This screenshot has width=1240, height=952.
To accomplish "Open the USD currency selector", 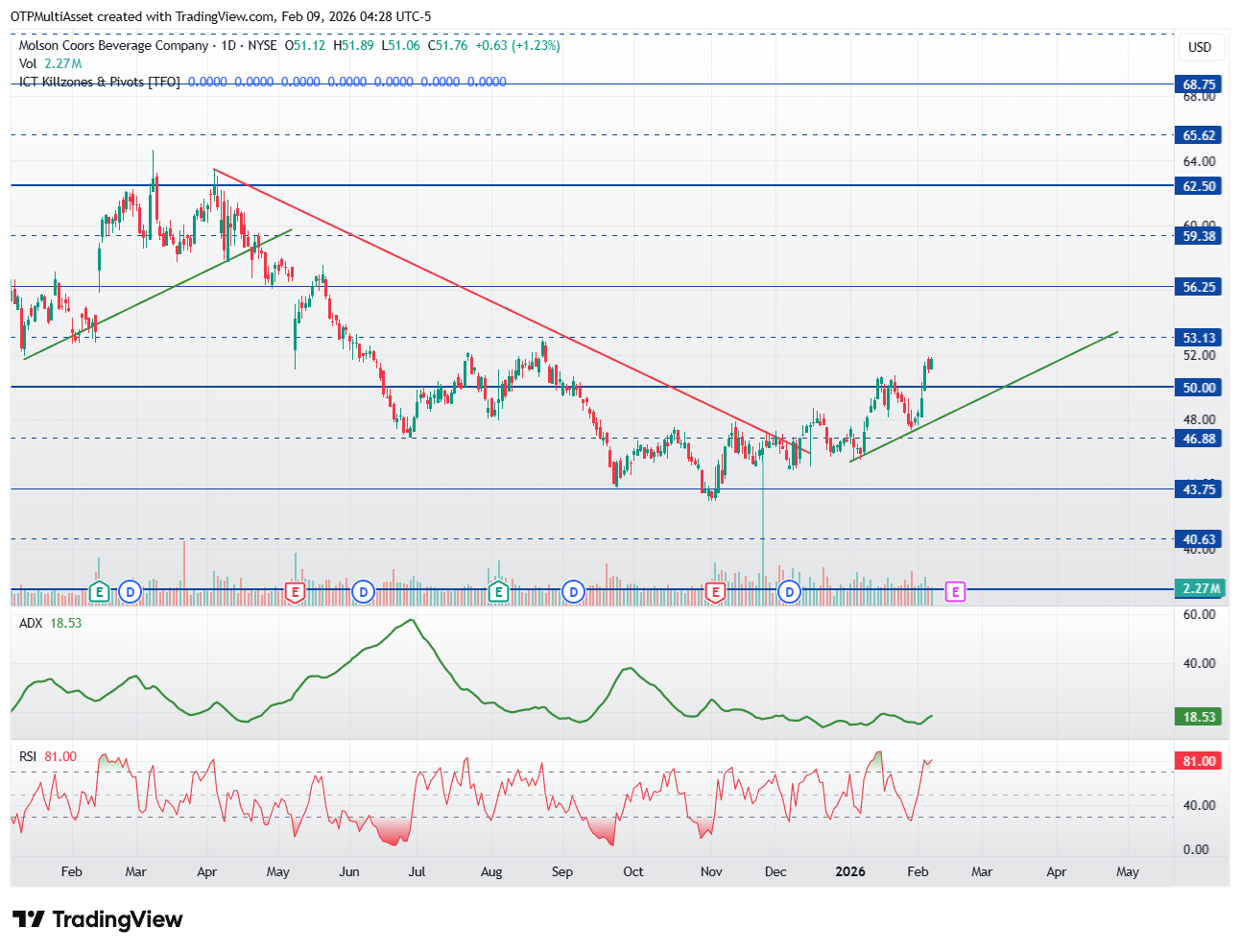I will (x=1200, y=47).
